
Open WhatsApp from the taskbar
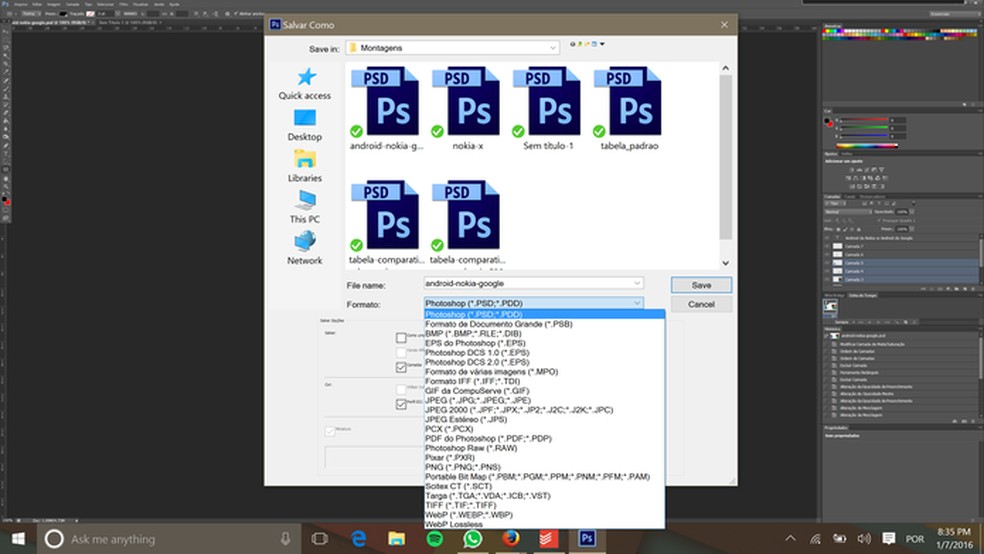tap(473, 539)
